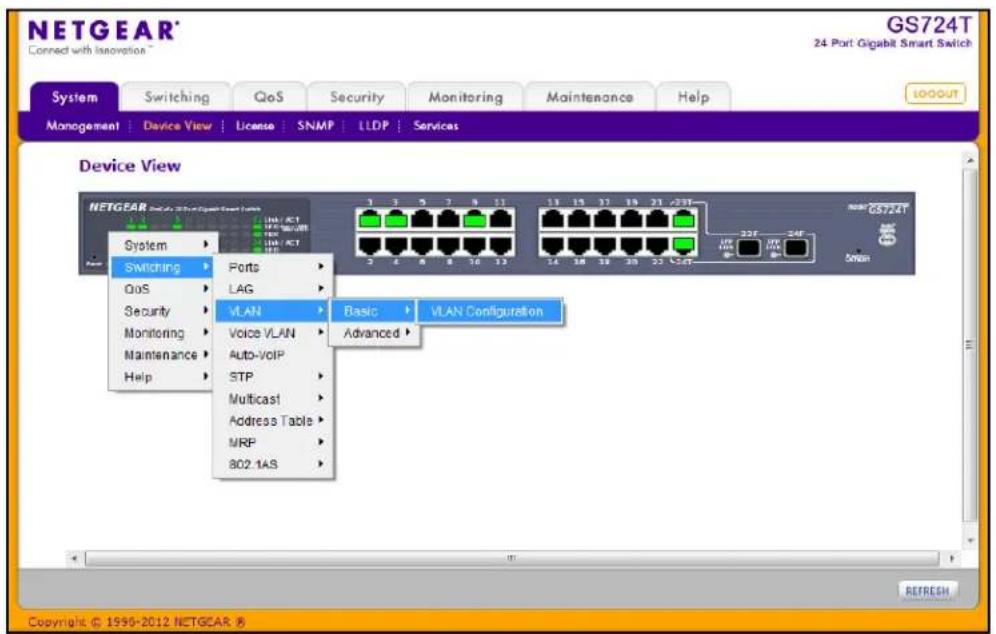This screenshot has width=996, height=634.
Task: Click port 21 on the switch image
Action: (657, 220)
